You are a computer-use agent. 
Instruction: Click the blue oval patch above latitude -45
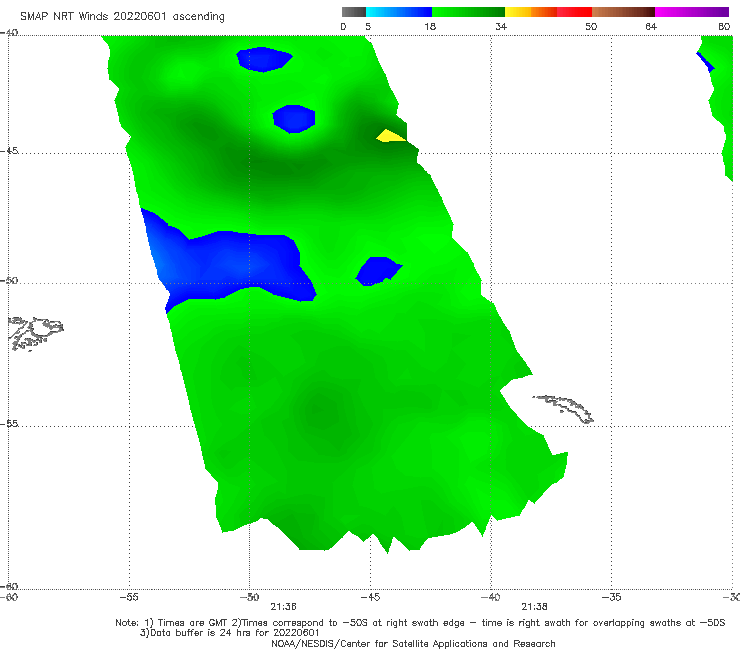point(294,119)
